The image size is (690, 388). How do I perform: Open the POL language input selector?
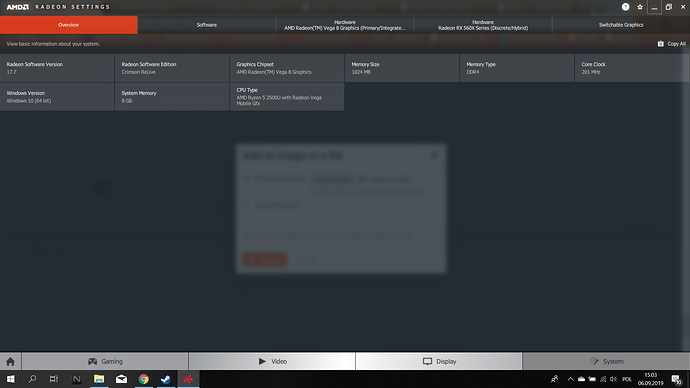coord(627,379)
